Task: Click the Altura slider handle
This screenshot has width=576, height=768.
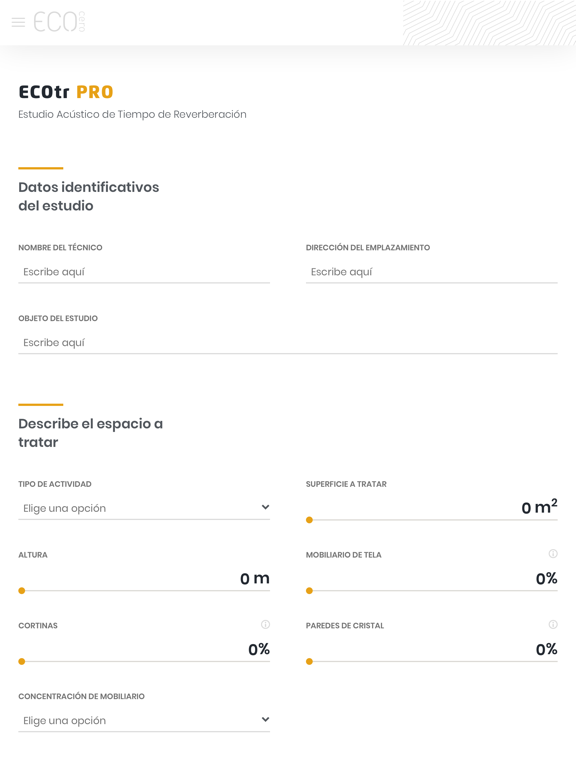Action: coord(22,591)
